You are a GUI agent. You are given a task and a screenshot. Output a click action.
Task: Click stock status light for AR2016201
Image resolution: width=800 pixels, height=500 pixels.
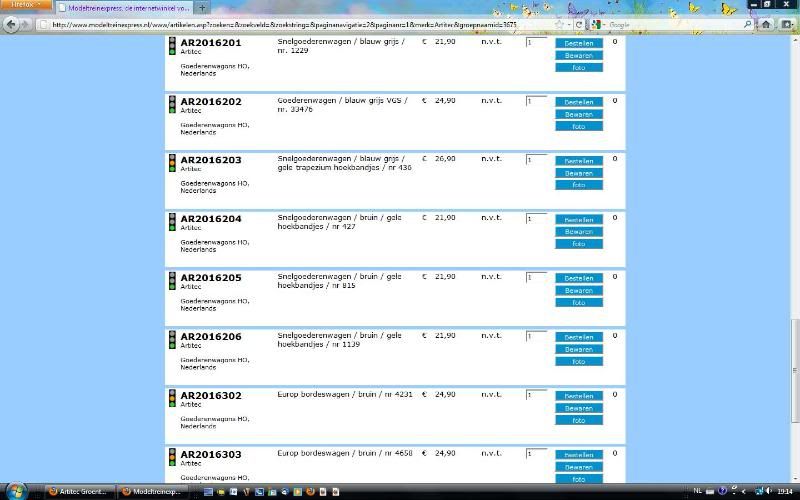(x=172, y=46)
